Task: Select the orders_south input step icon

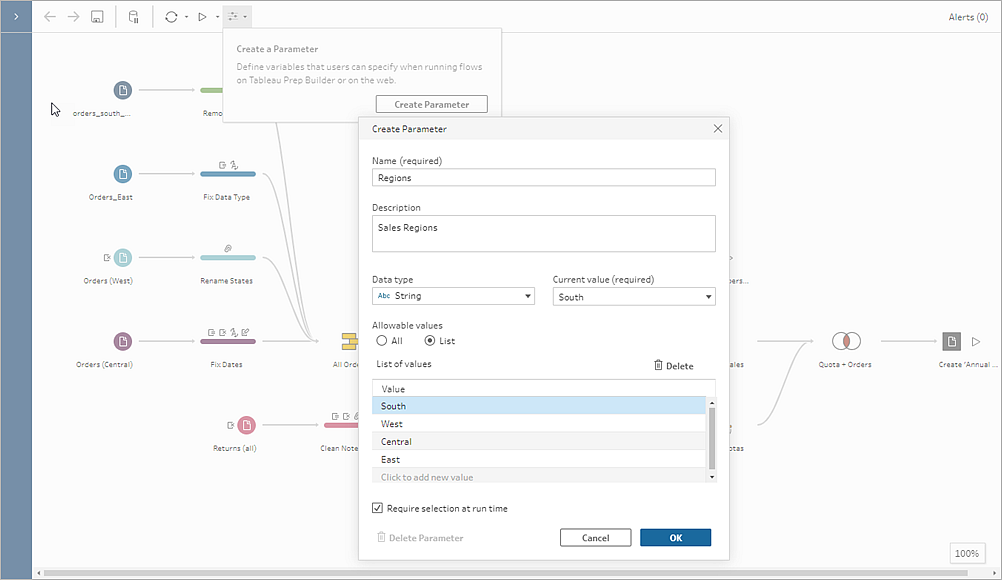Action: coord(123,90)
